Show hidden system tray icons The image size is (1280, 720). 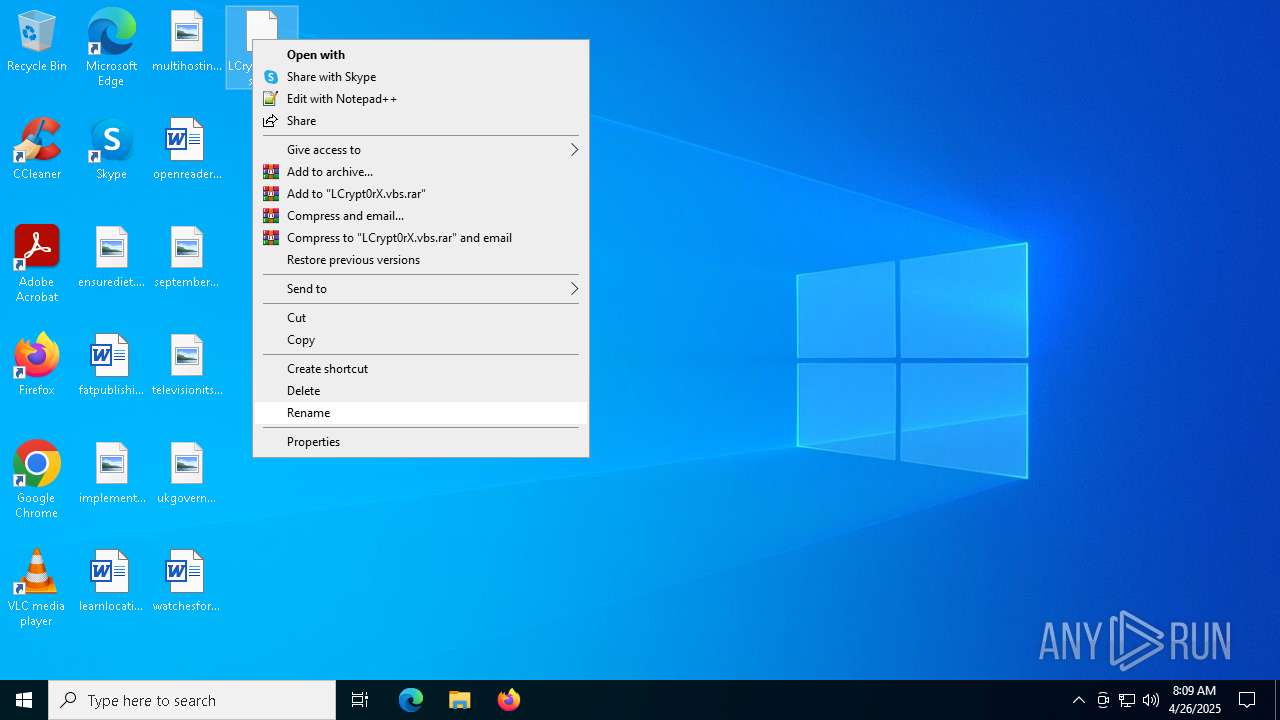pos(1079,700)
